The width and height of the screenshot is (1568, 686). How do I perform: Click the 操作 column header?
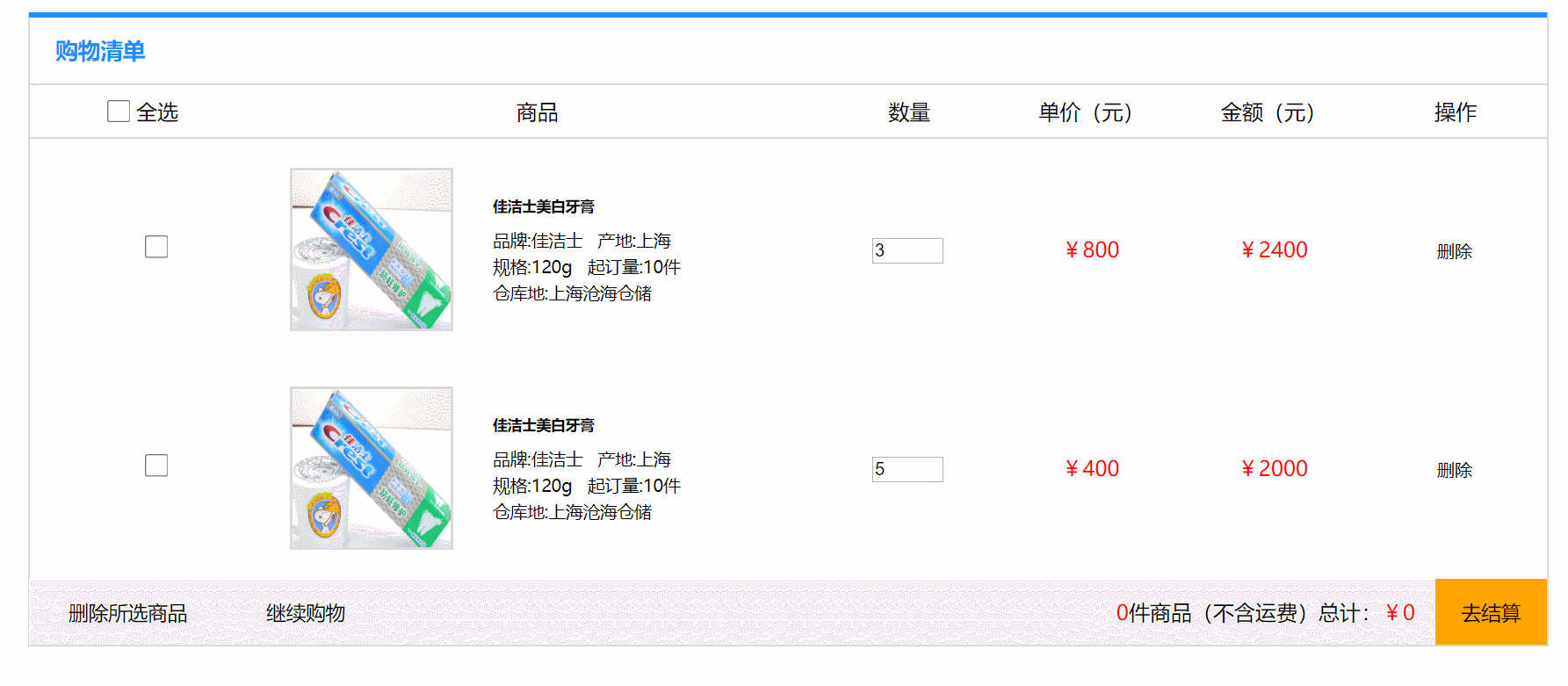pos(1455,112)
